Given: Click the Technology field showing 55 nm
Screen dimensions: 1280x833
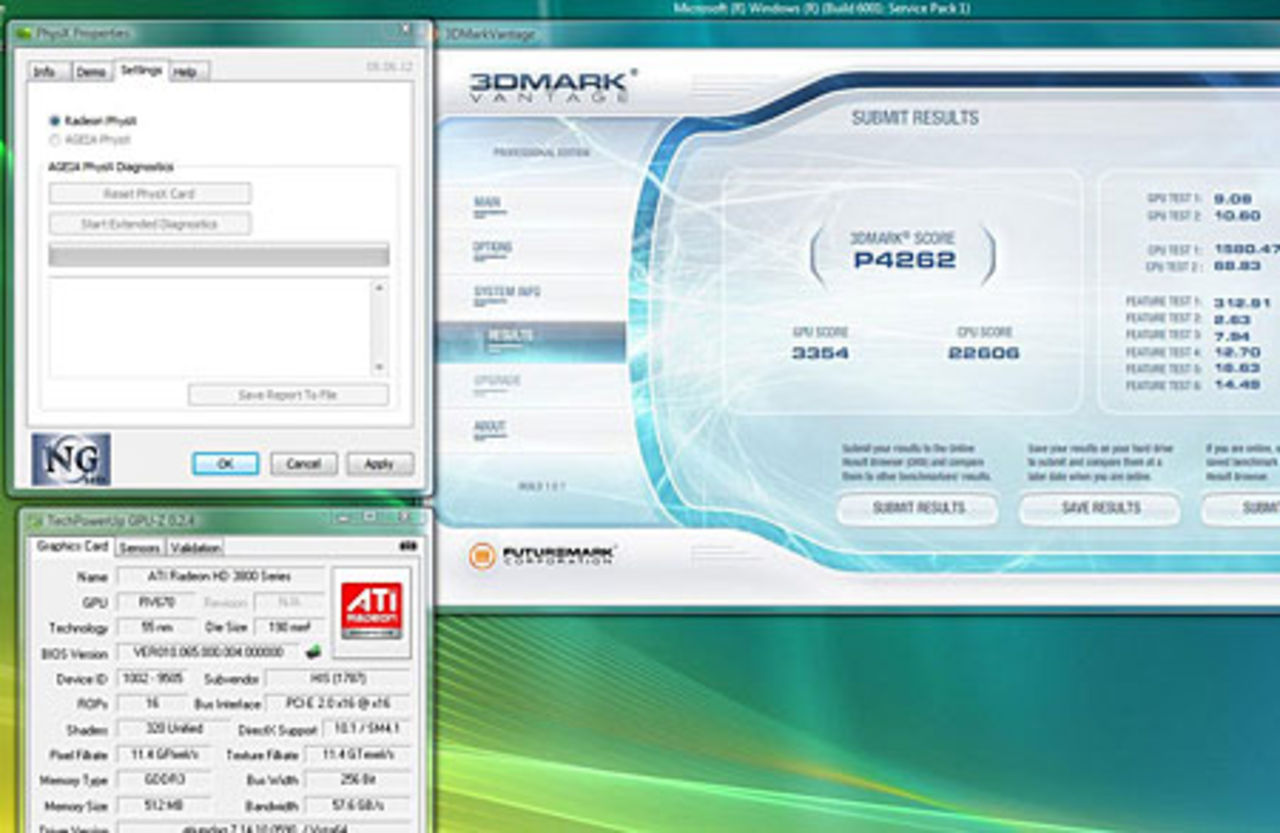Looking at the screenshot, I should [x=156, y=628].
